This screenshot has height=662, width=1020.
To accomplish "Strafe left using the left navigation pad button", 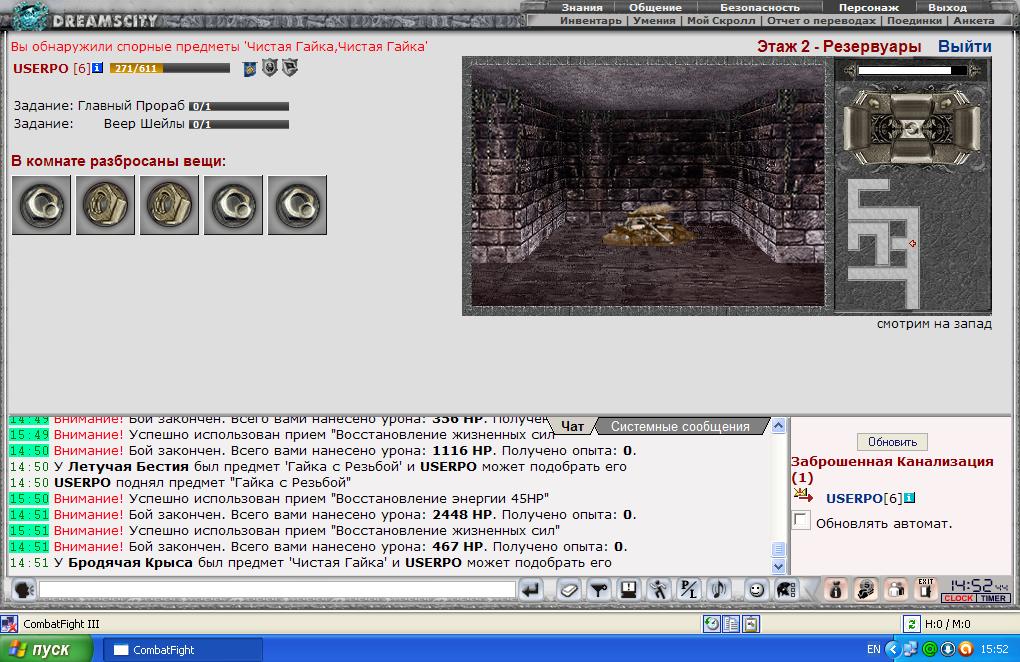I will [x=855, y=127].
